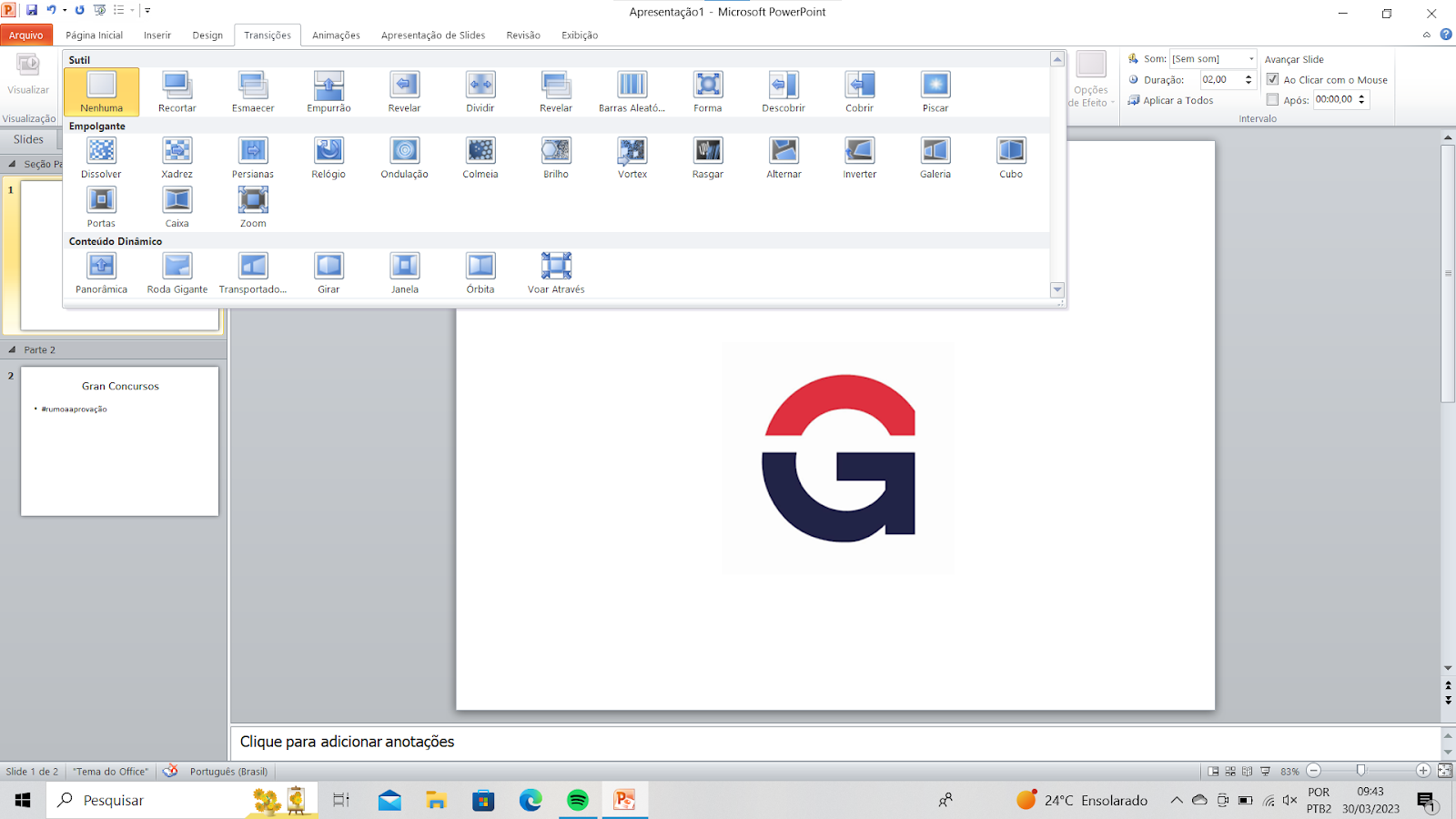Open the Inserir tab
This screenshot has height=819, width=1456.
[x=157, y=35]
